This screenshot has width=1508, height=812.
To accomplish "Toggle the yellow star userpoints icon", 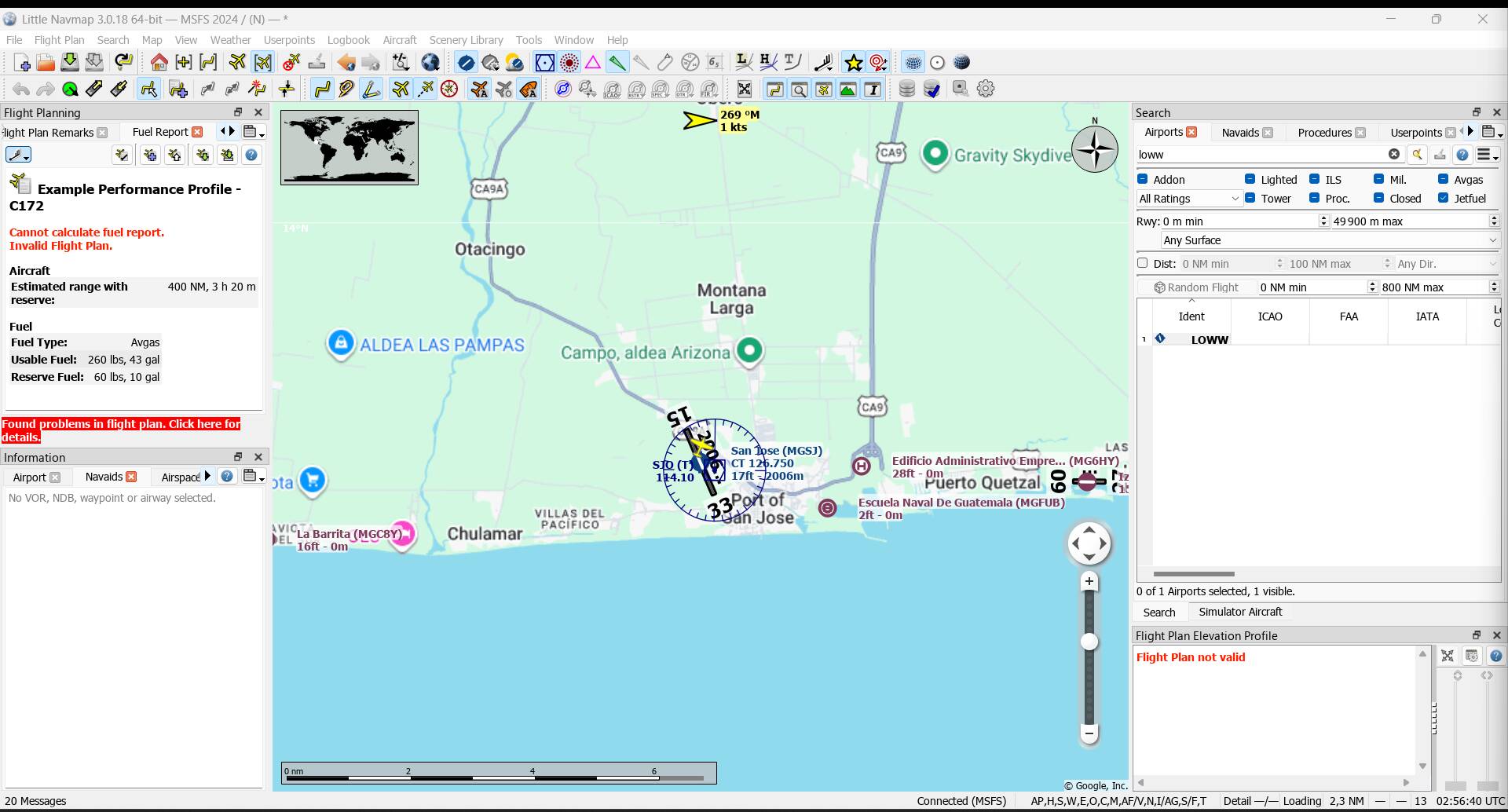I will point(854,63).
